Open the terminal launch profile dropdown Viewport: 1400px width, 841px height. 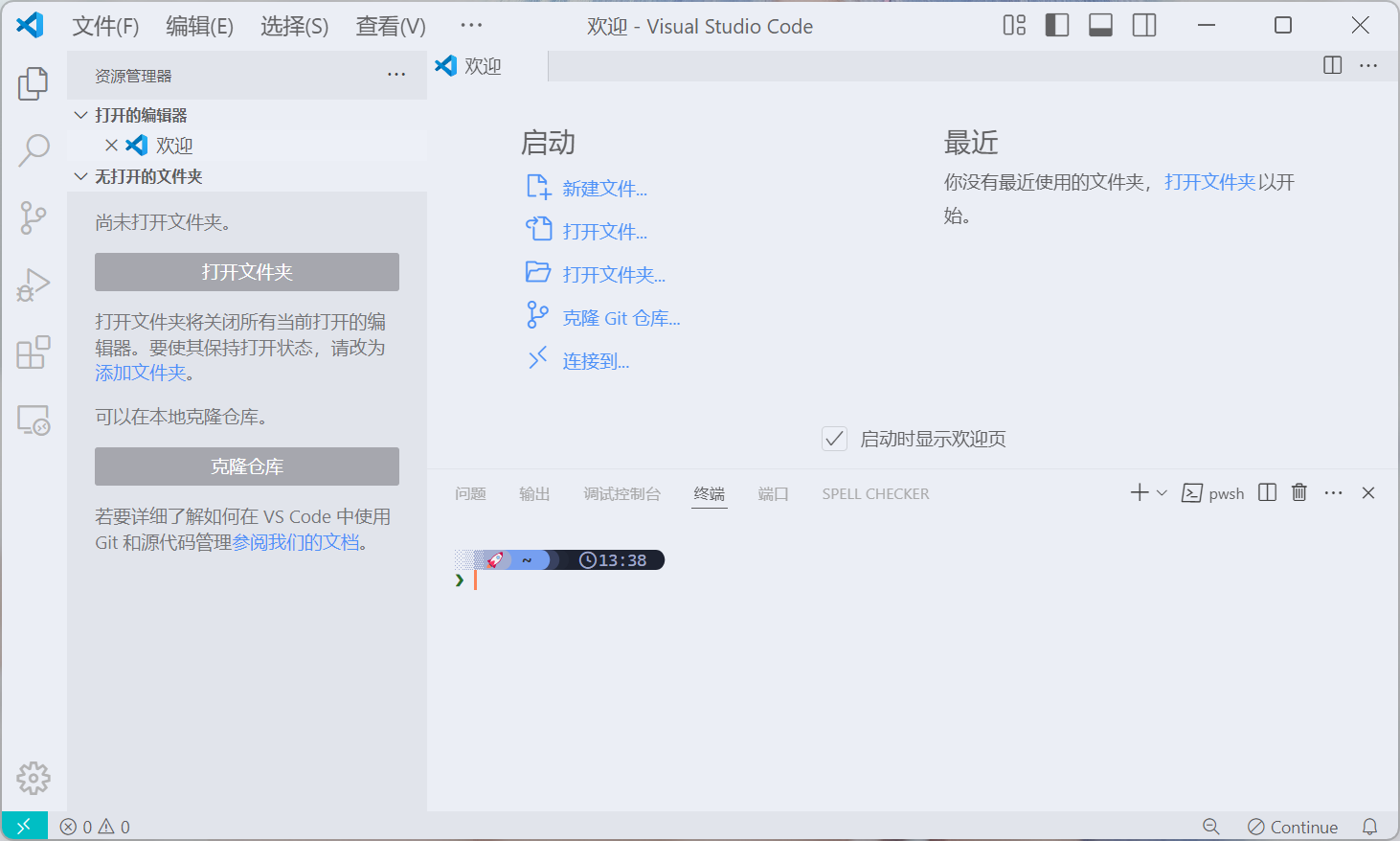click(x=1162, y=492)
